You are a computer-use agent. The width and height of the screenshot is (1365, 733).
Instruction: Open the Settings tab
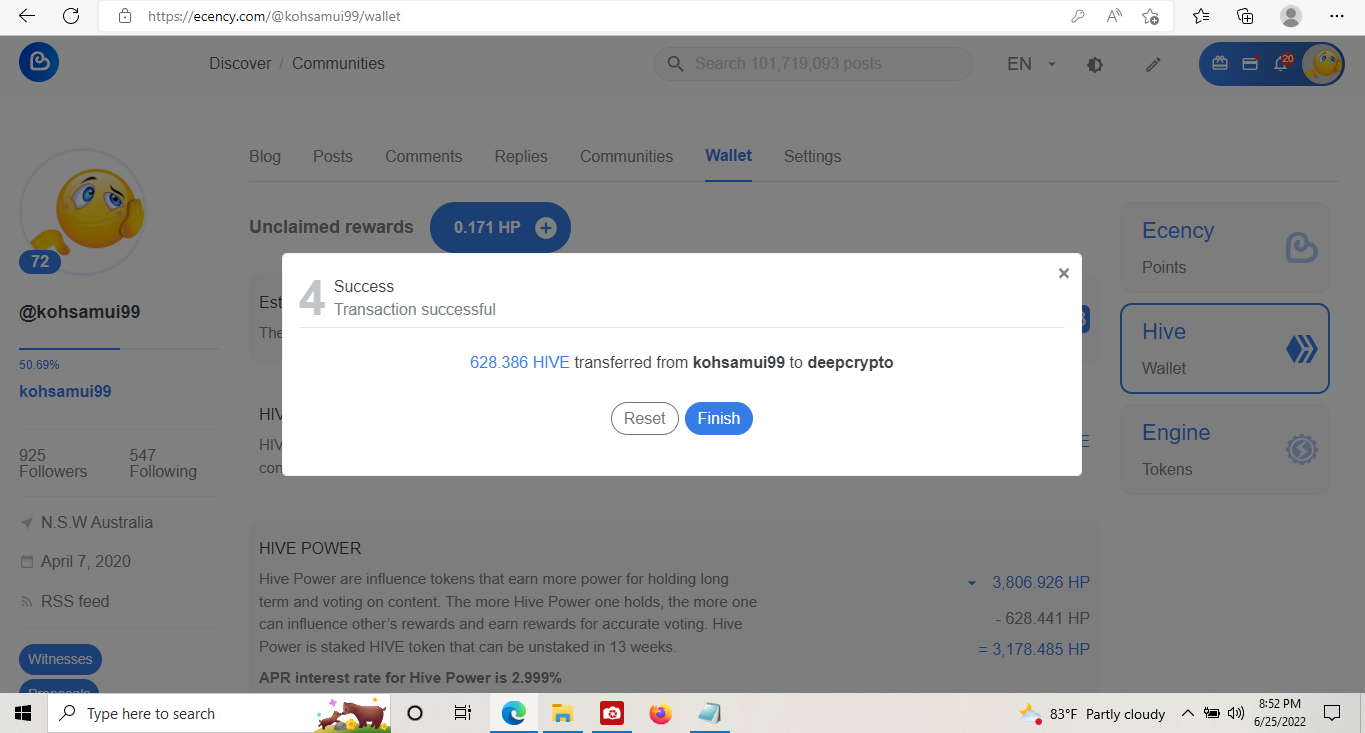(812, 156)
